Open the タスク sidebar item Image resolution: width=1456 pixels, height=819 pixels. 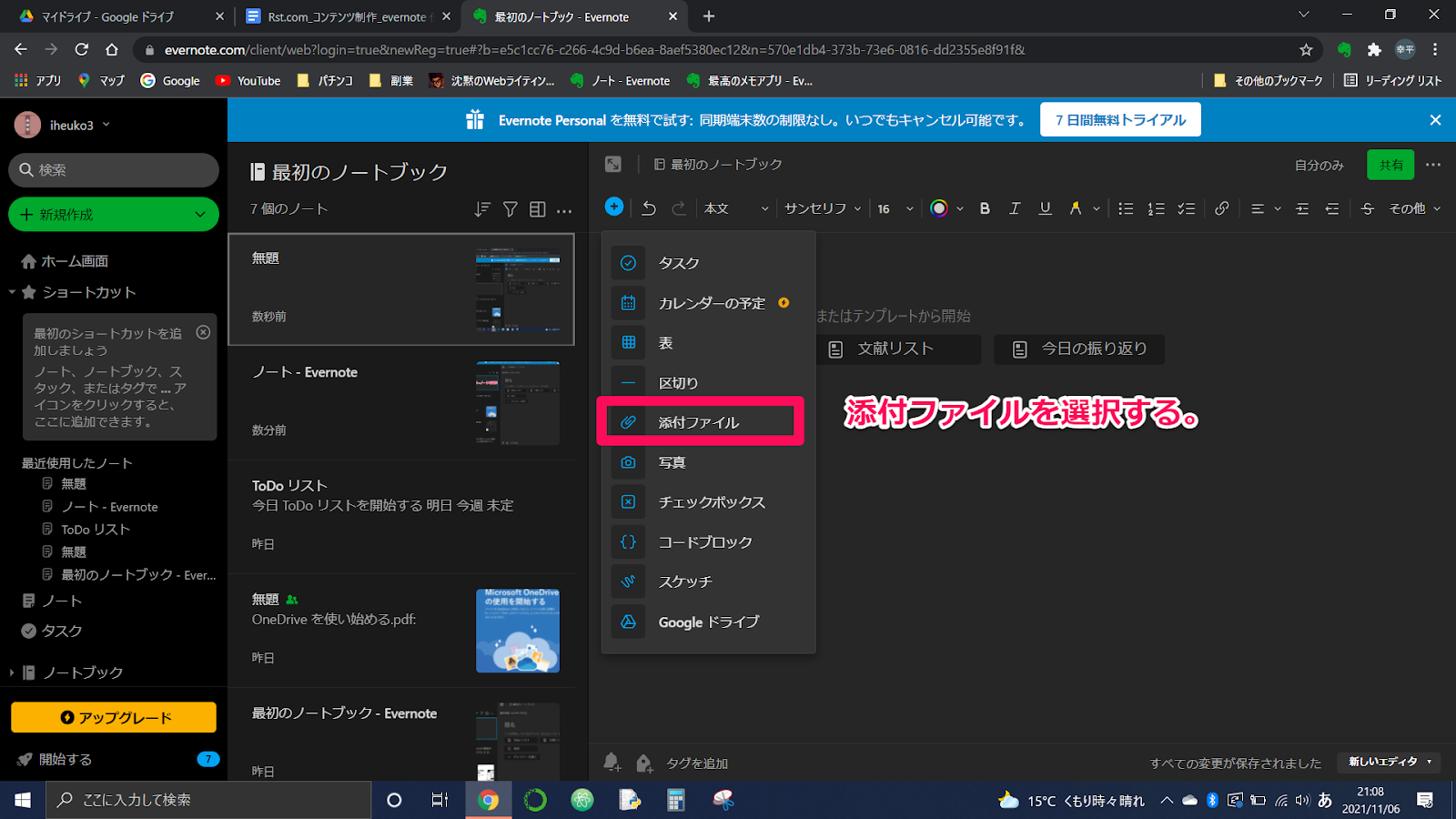click(53, 631)
